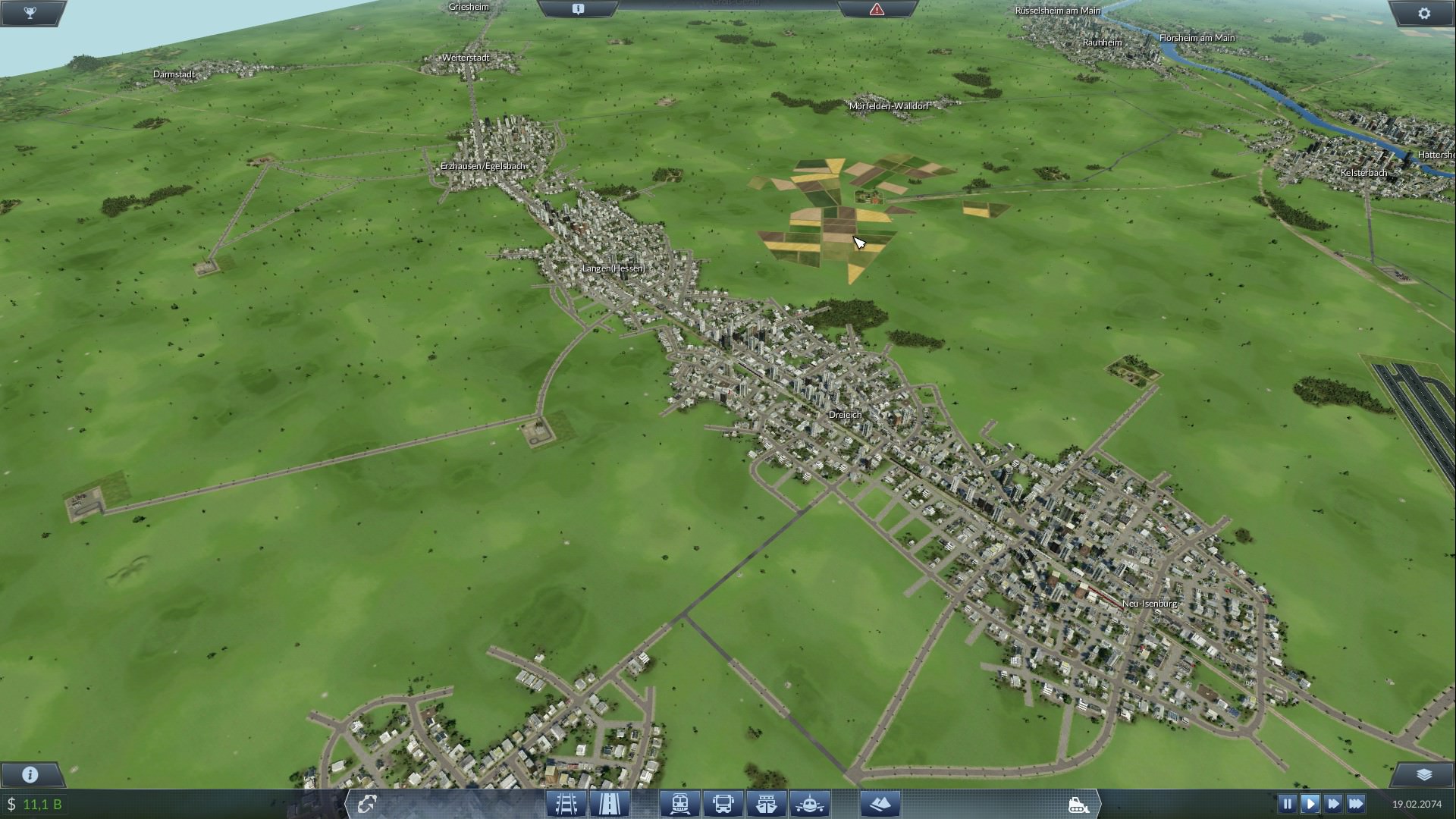Select the Kelsterbach town label
The height and width of the screenshot is (819, 1456).
1363,173
